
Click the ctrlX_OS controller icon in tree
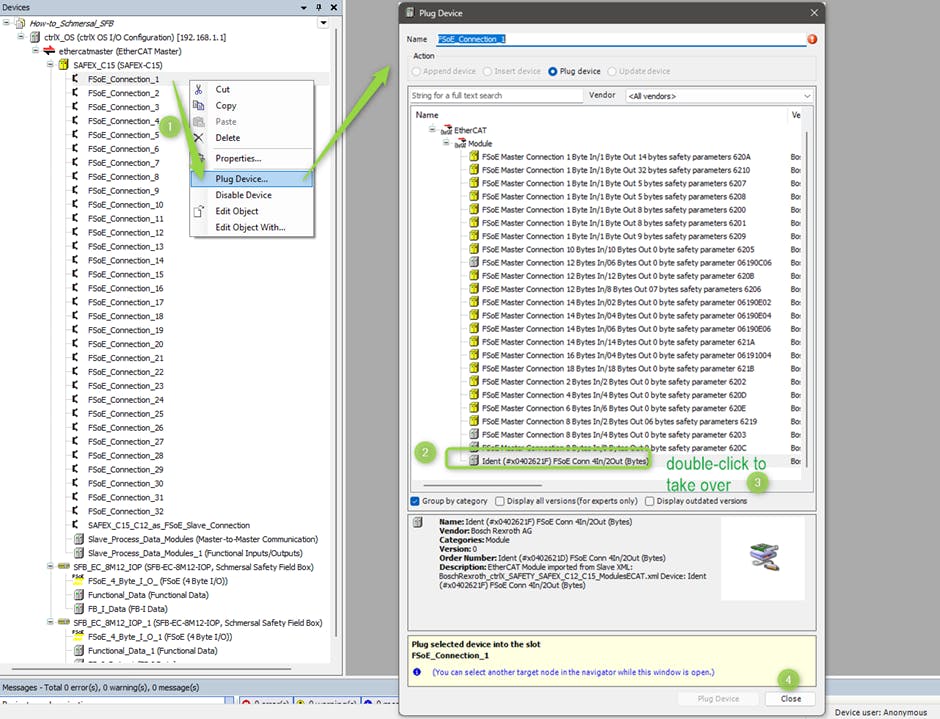click(x=35, y=37)
